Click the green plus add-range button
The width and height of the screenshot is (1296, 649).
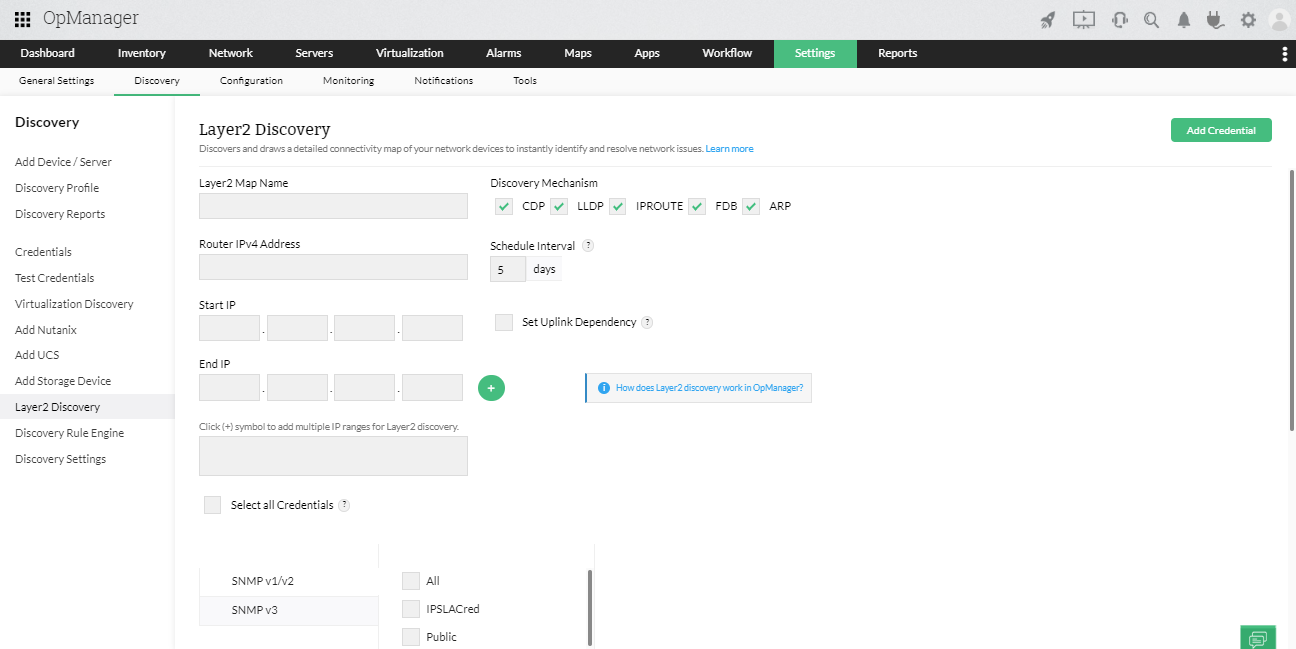[491, 387]
